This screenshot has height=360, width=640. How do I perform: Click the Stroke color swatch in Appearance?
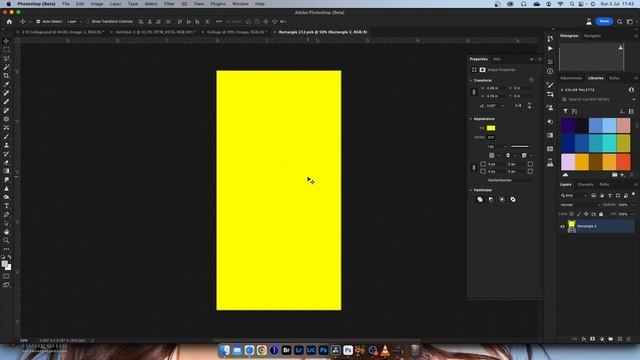pos(491,138)
